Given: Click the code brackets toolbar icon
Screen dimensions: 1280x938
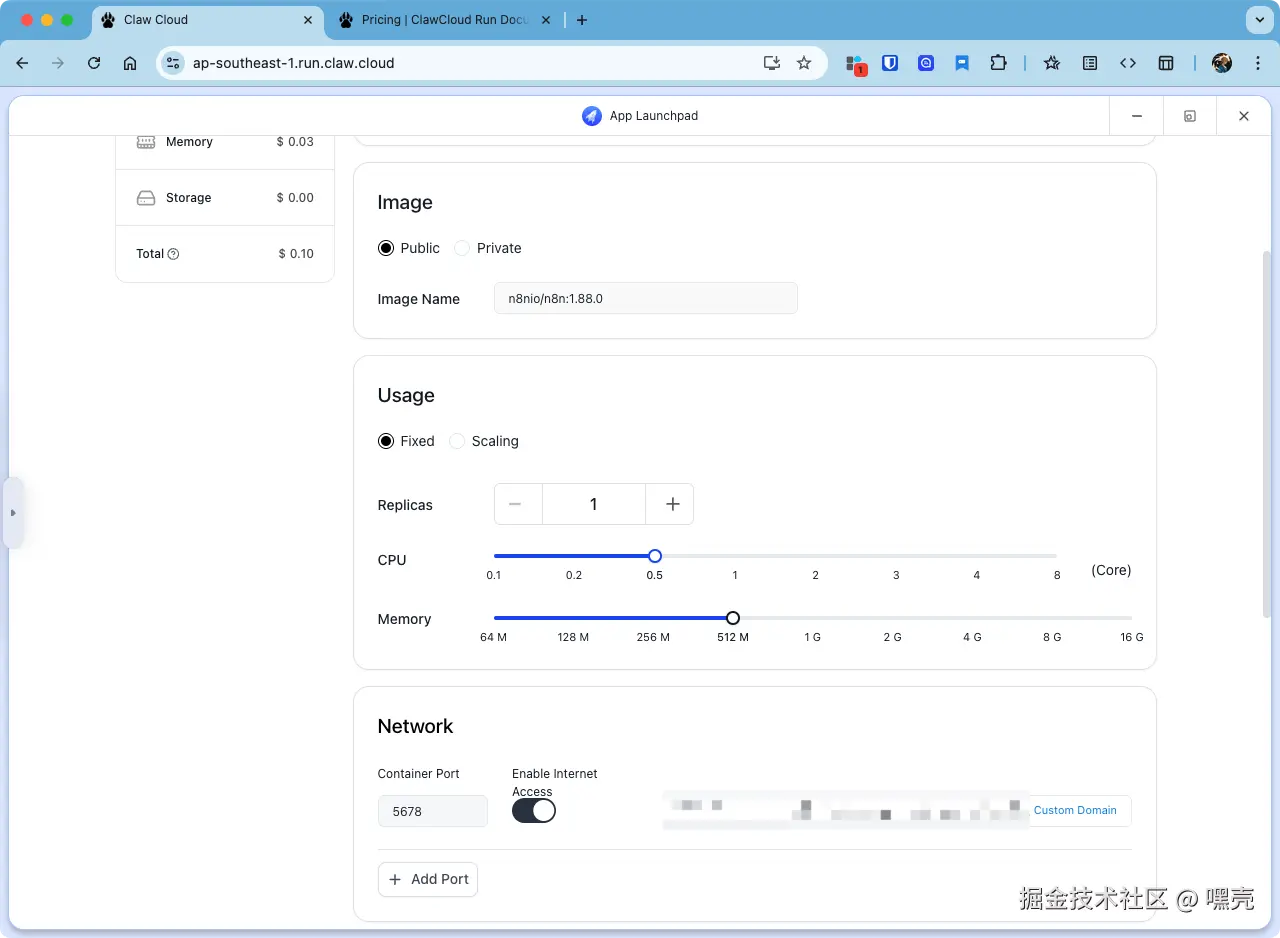Looking at the screenshot, I should pyautogui.click(x=1128, y=63).
